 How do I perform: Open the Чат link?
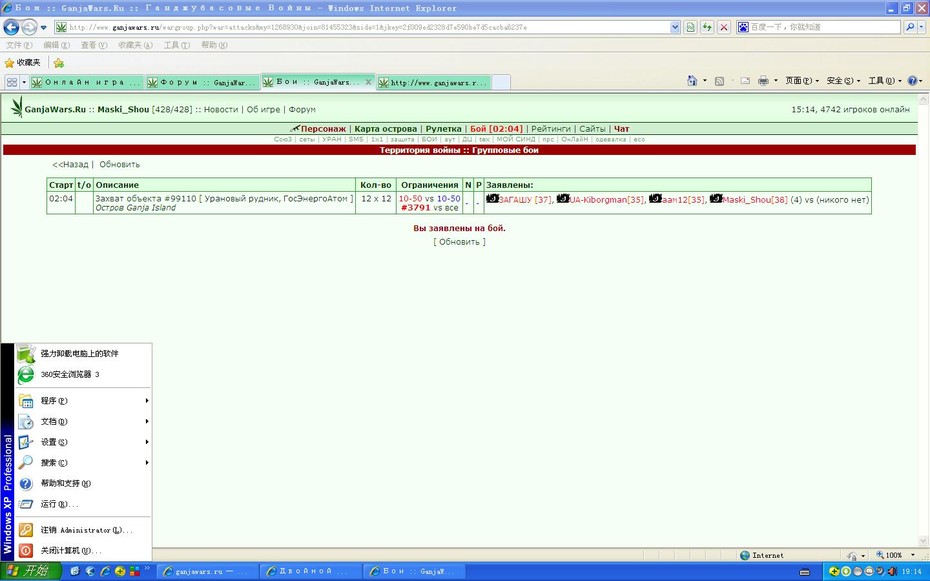(x=622, y=129)
